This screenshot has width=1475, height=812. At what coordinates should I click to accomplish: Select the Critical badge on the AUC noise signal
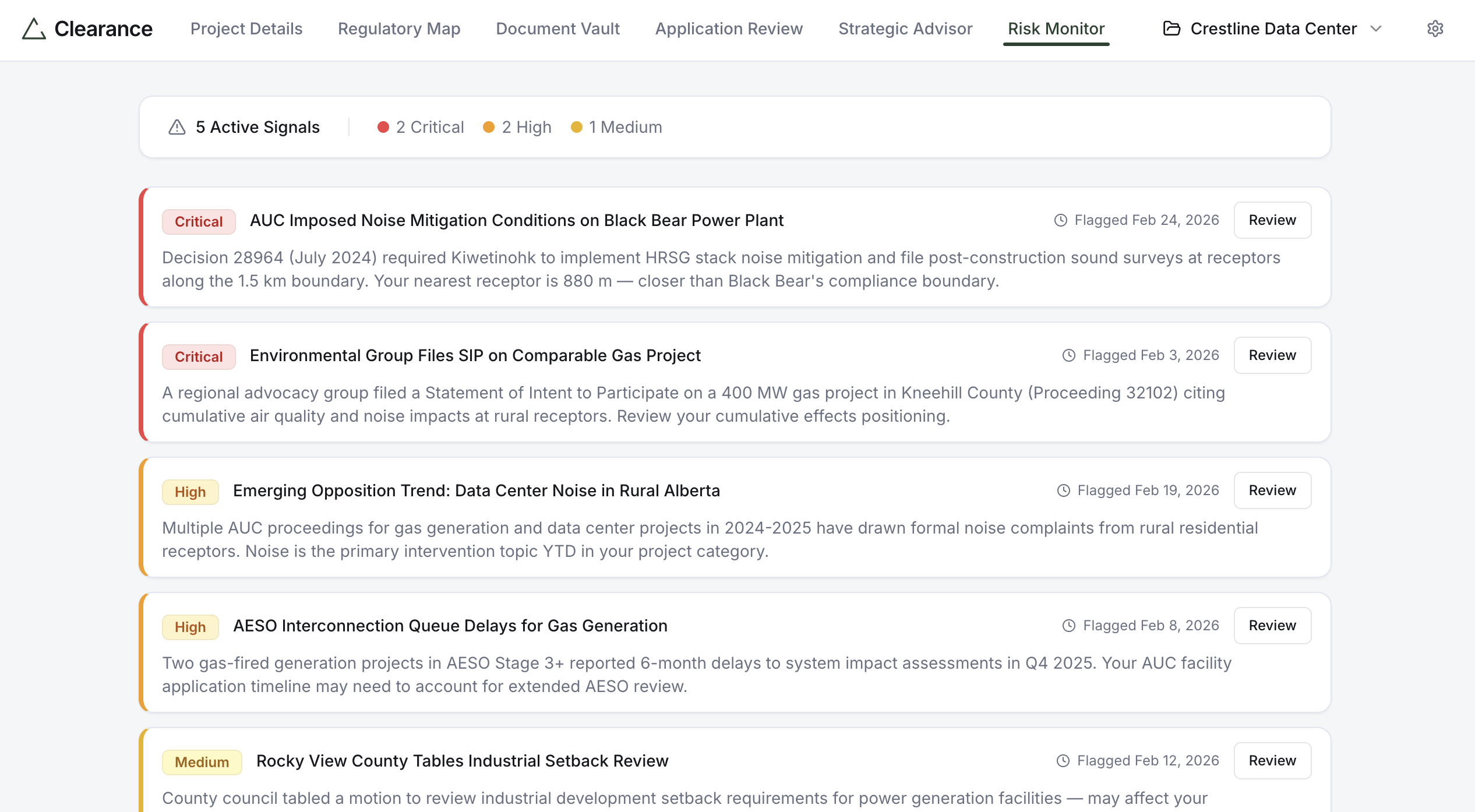pos(198,221)
